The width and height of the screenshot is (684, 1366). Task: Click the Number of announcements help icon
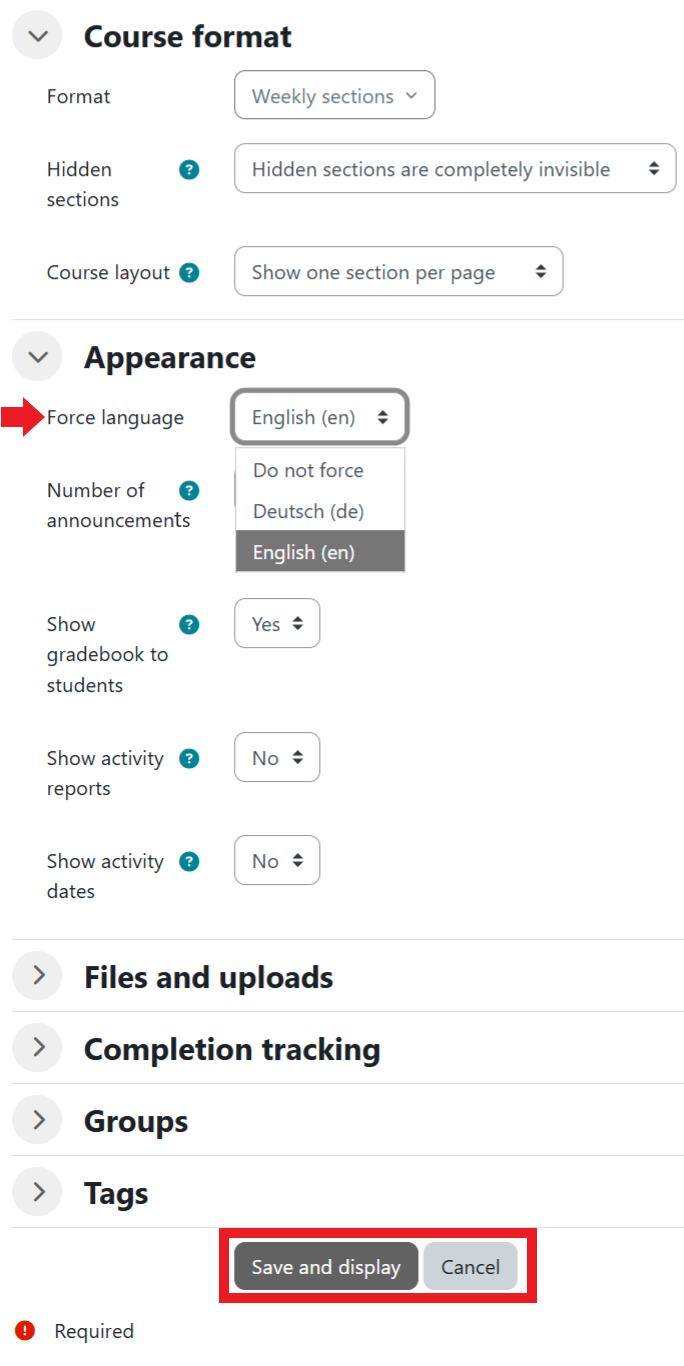click(189, 490)
